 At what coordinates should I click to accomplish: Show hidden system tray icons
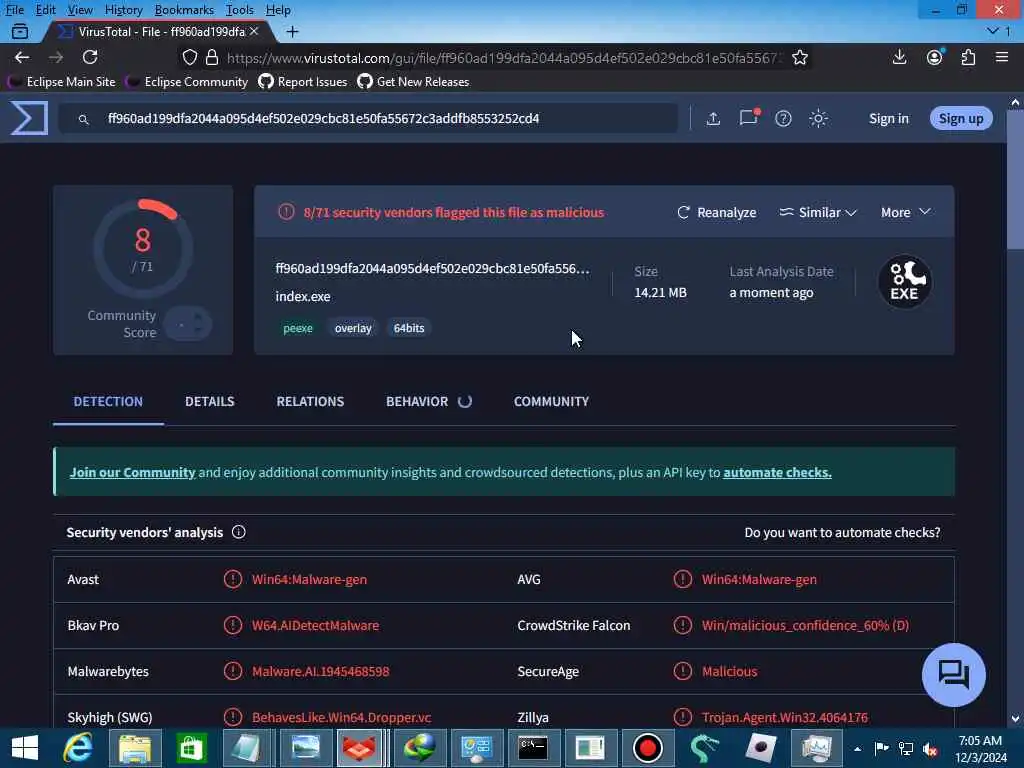pyautogui.click(x=857, y=748)
